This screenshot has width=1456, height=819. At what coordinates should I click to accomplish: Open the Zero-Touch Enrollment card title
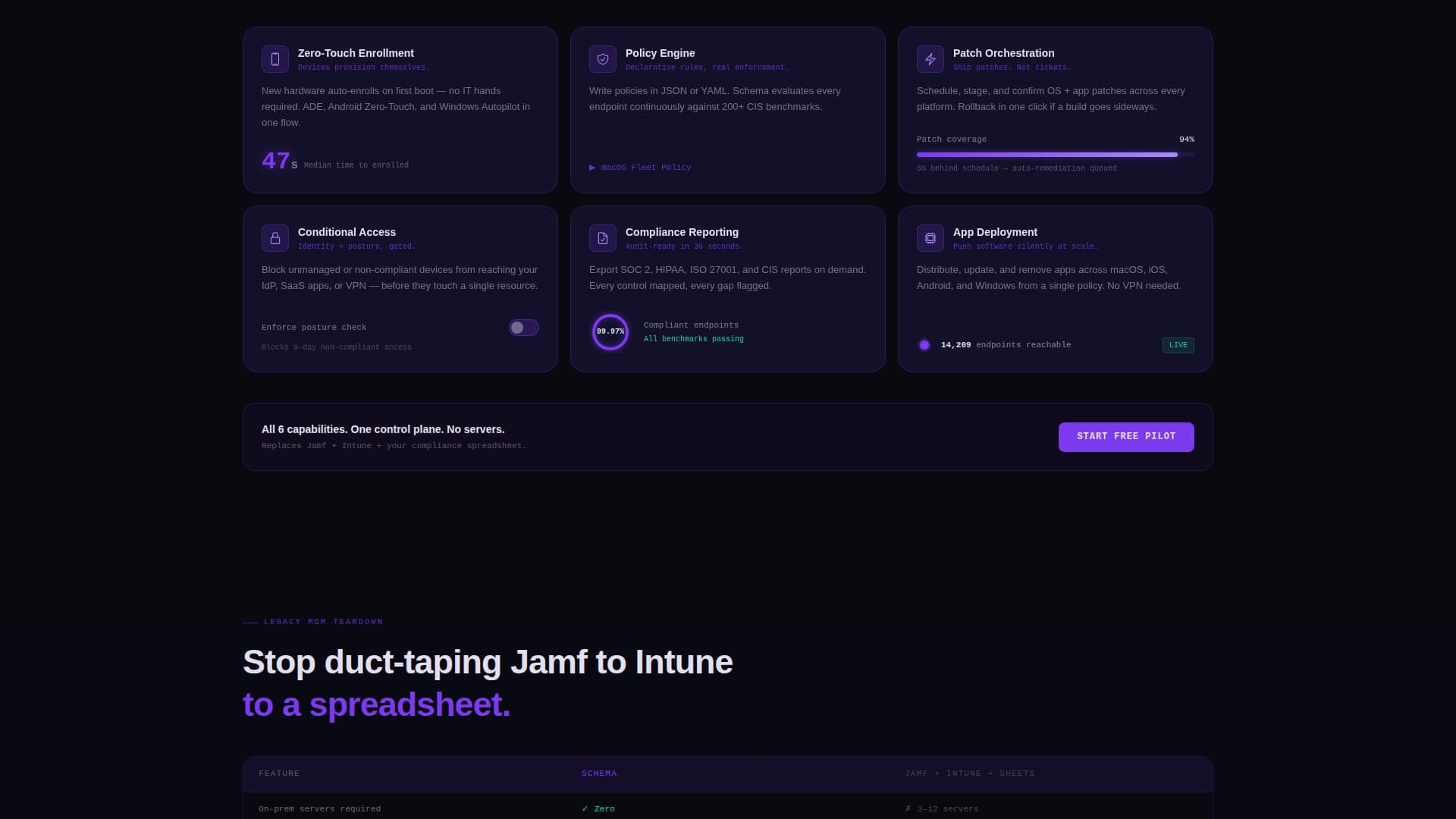[356, 53]
